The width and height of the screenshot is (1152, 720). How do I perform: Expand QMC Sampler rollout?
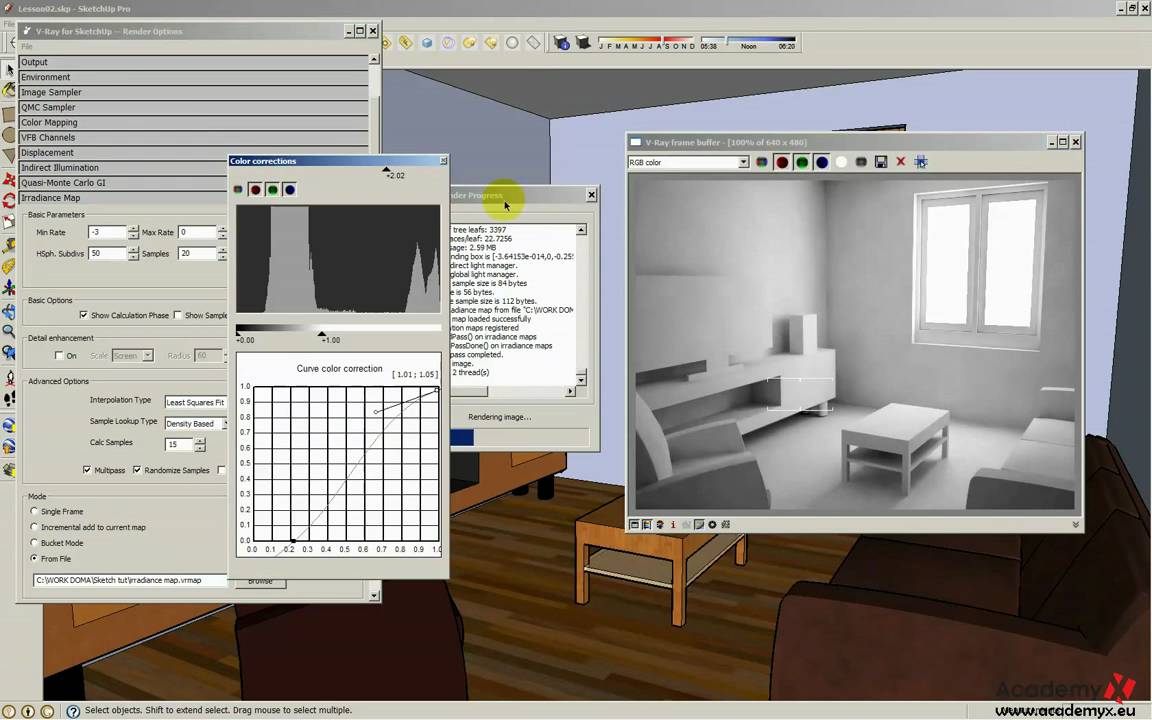194,107
